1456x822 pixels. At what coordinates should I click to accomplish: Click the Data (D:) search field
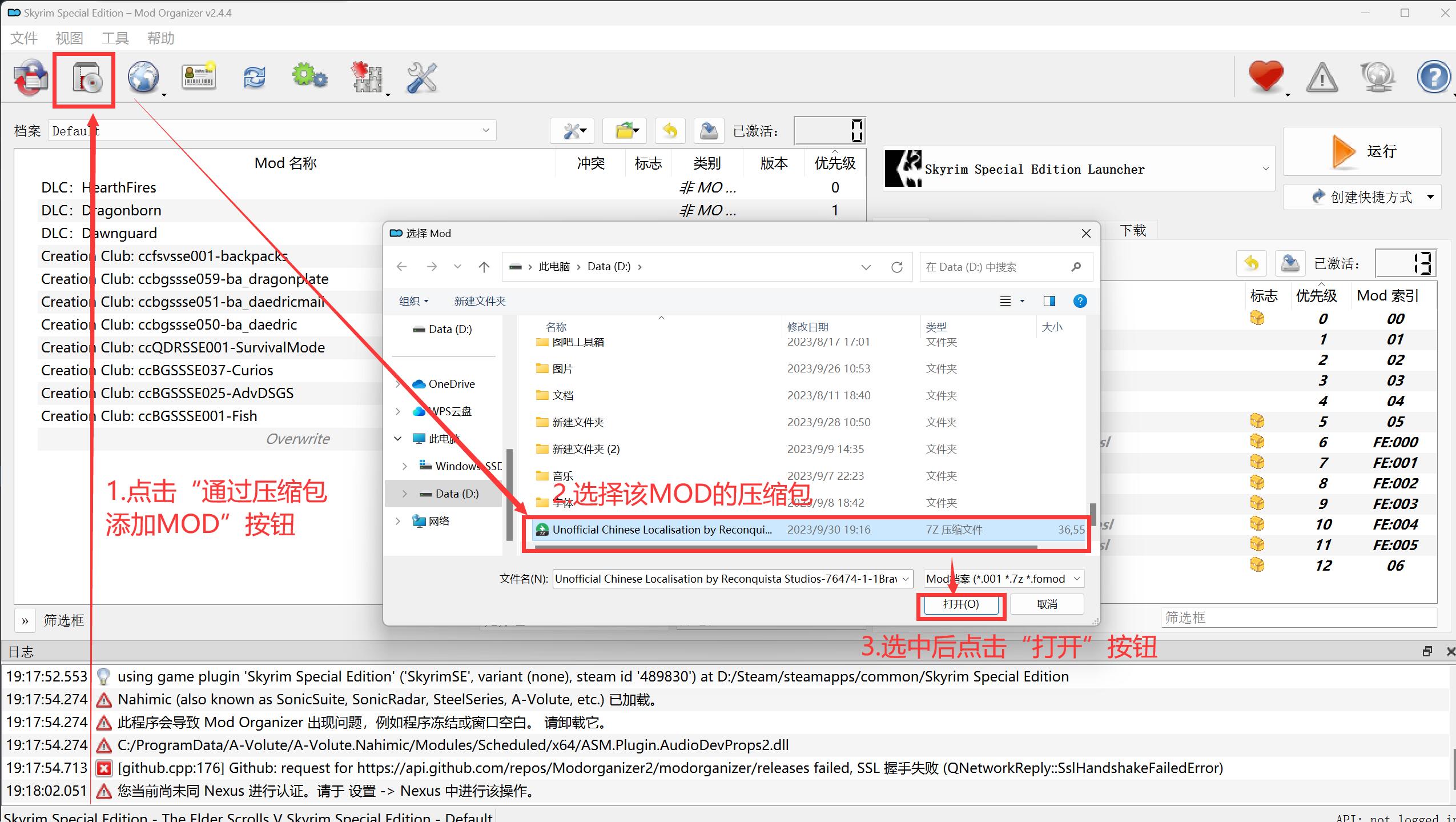click(x=995, y=267)
